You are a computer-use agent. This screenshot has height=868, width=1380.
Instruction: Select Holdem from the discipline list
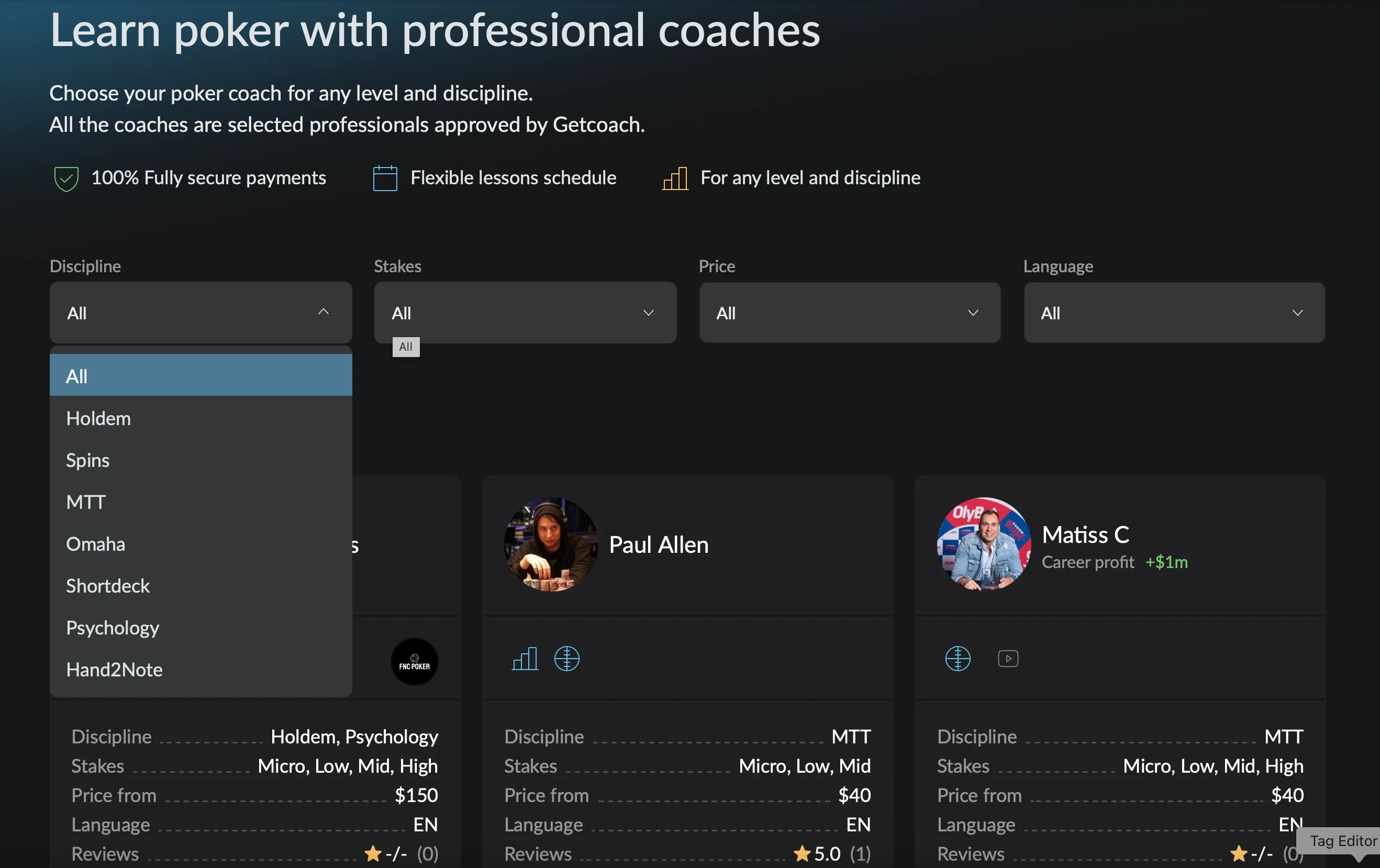coord(98,419)
